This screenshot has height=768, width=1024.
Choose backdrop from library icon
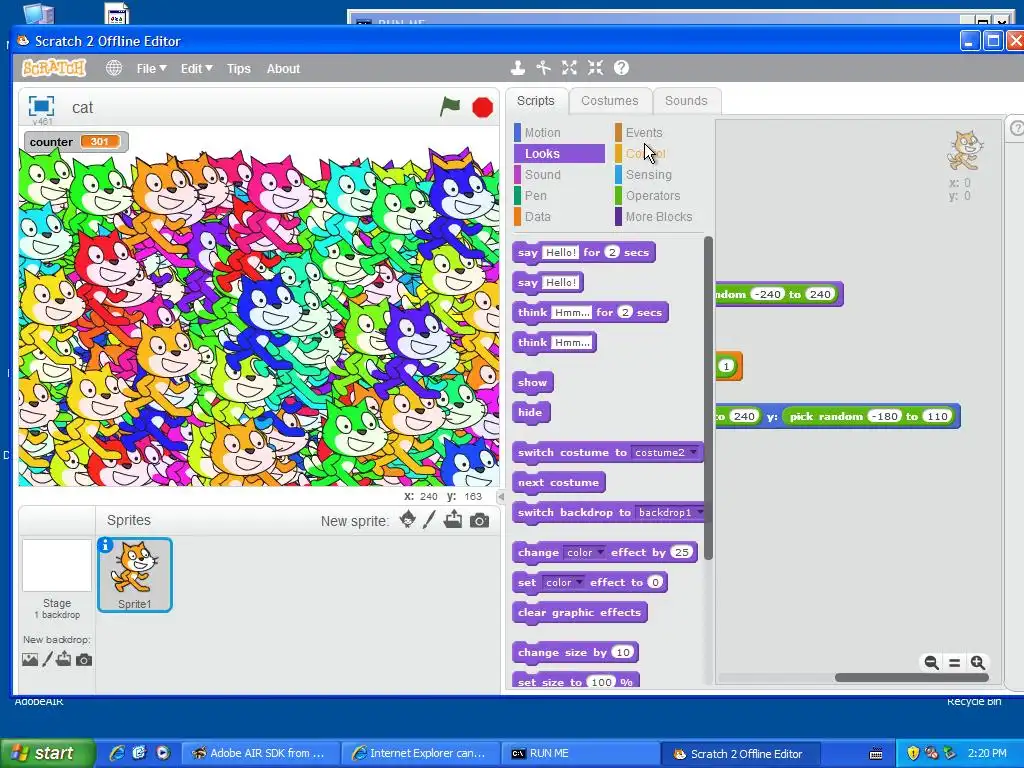pyautogui.click(x=30, y=660)
